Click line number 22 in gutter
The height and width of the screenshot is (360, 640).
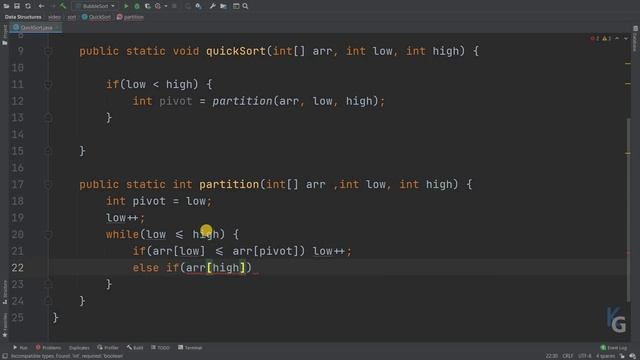[18, 268]
